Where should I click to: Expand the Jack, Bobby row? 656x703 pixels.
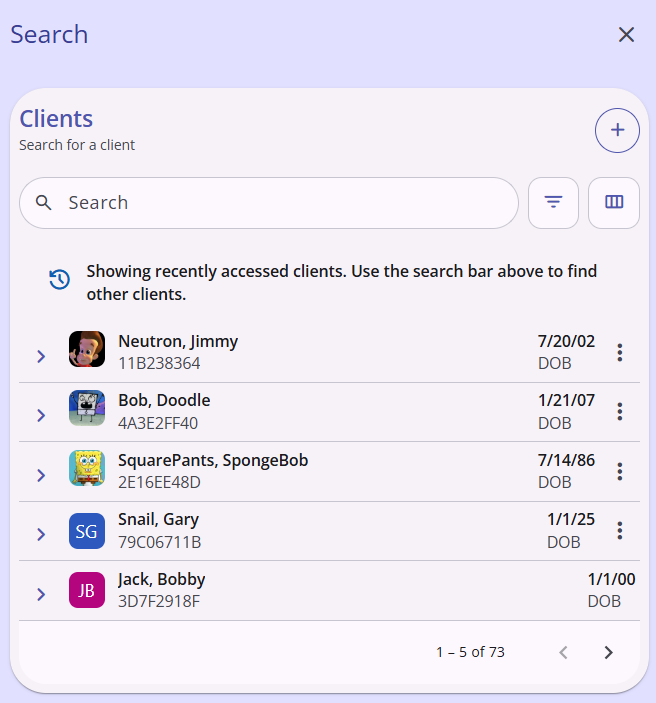click(x=41, y=594)
